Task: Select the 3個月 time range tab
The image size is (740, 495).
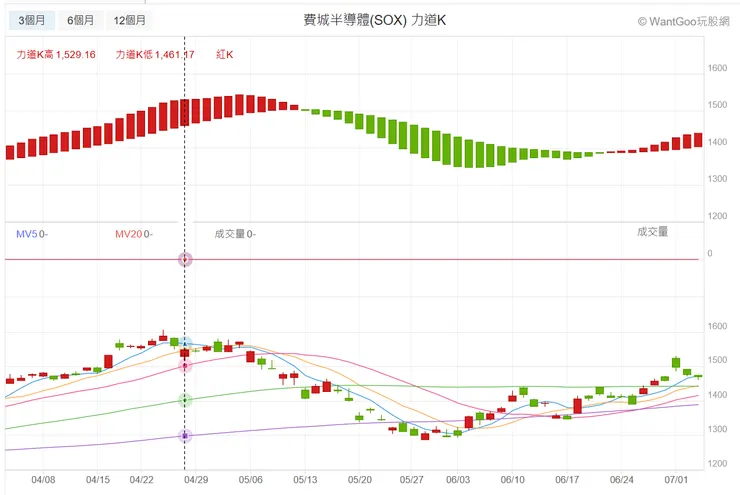Action: [32, 20]
